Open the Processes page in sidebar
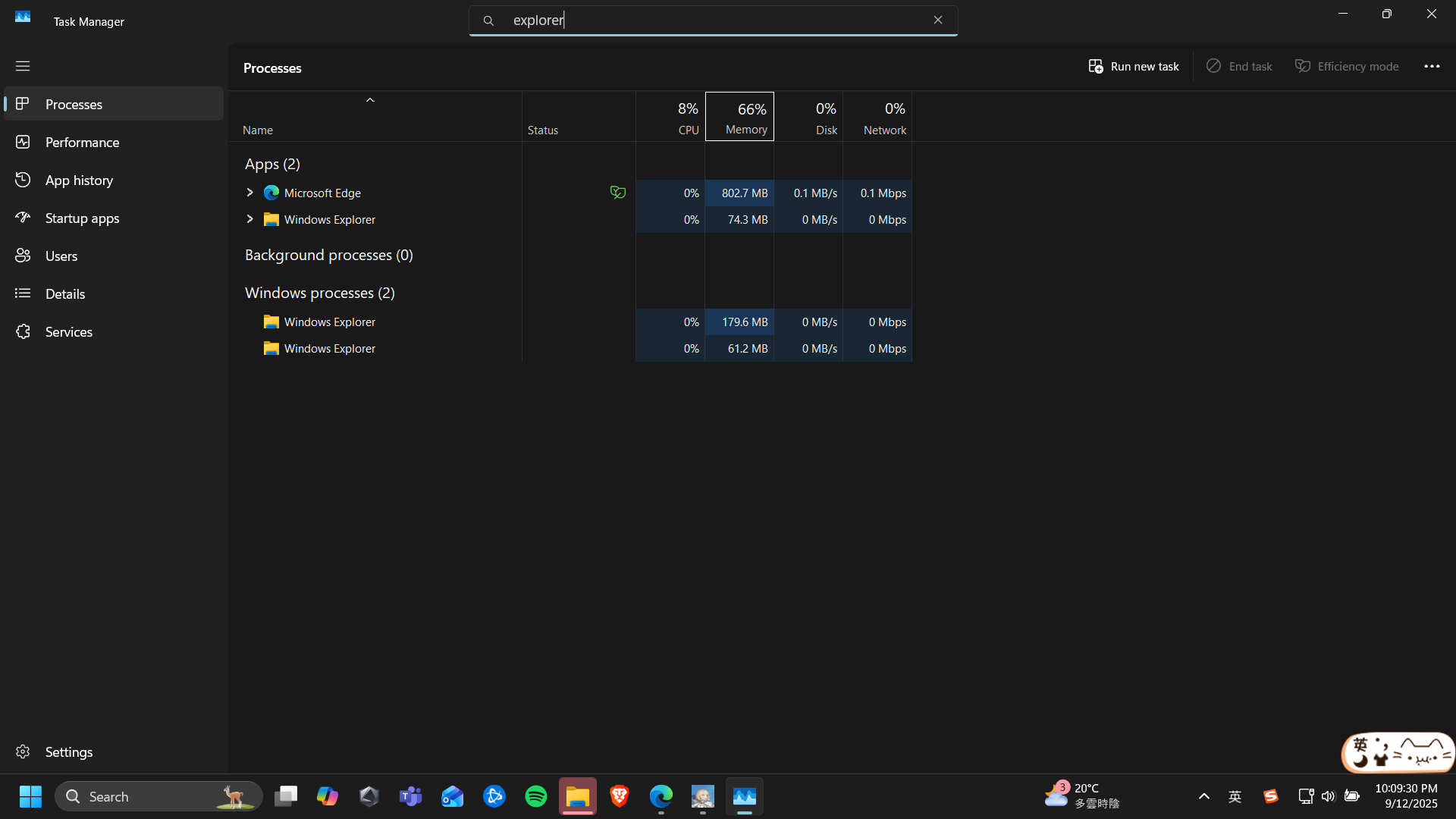Screen dimensions: 1456x819 pos(114,104)
